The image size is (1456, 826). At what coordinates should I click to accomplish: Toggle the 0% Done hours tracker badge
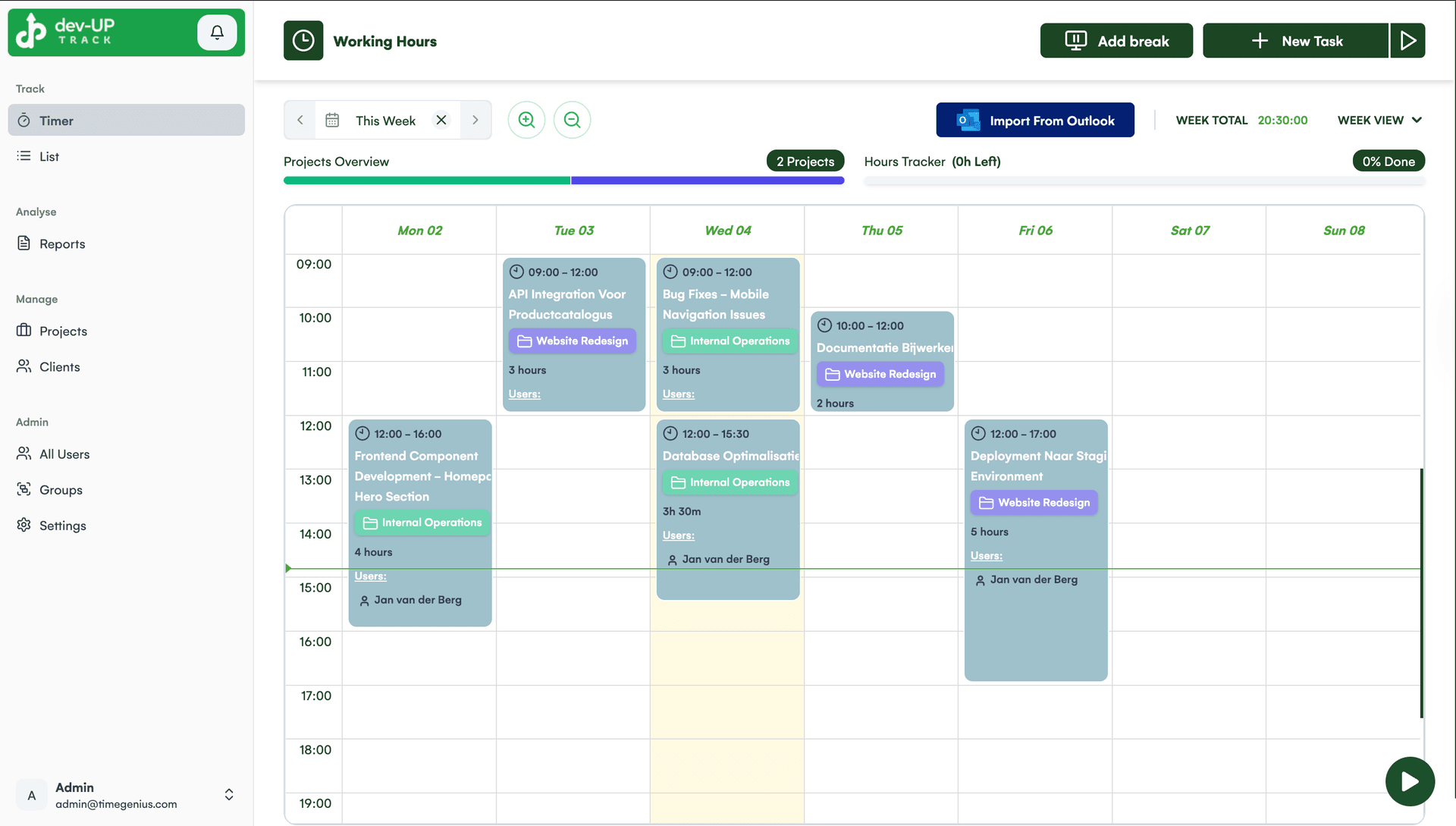click(1389, 161)
